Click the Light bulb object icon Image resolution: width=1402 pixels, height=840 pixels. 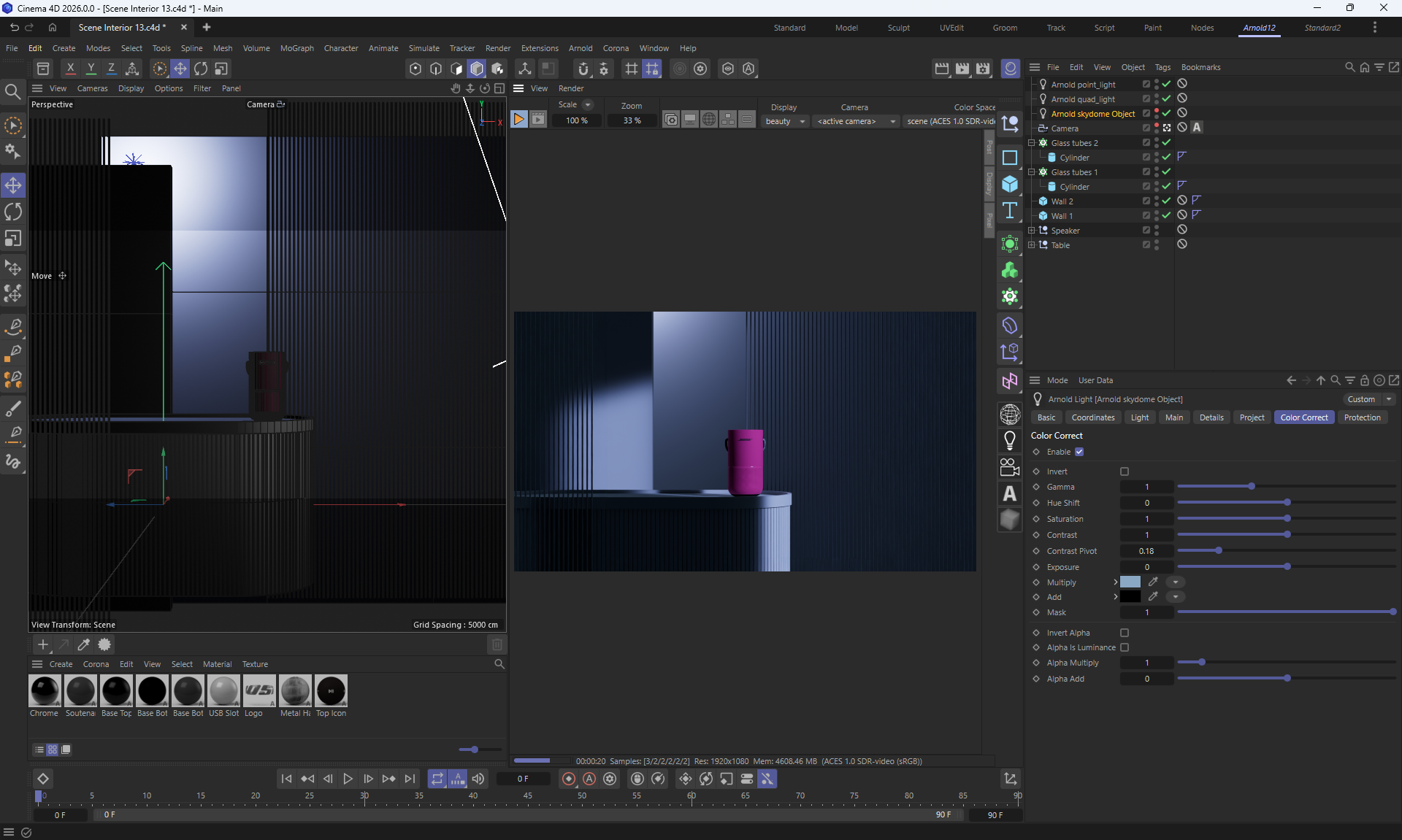1010,441
